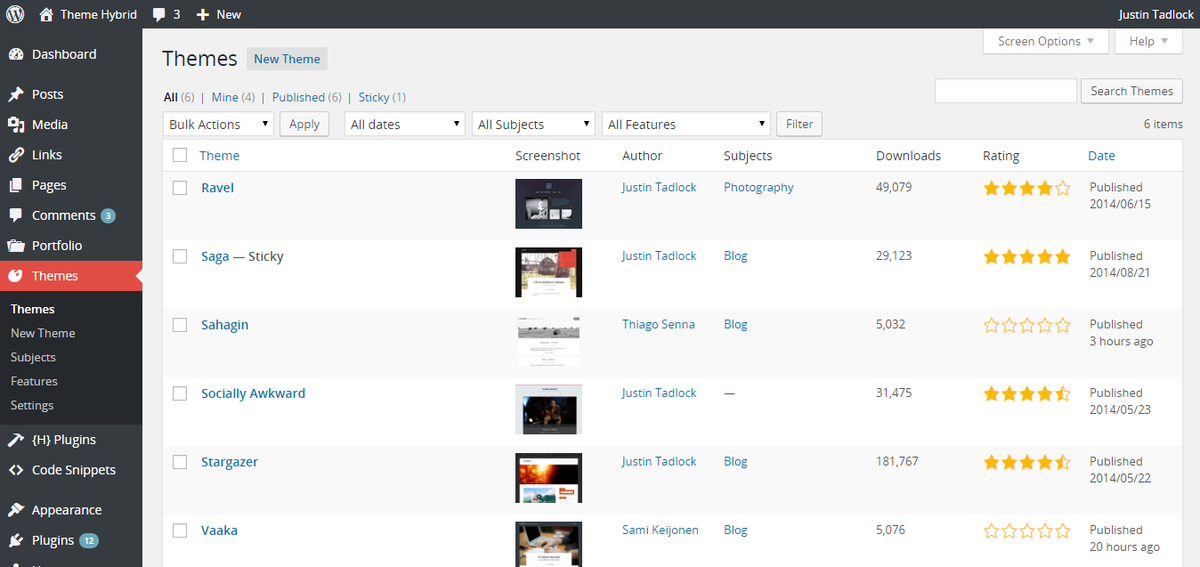Image resolution: width=1200 pixels, height=567 pixels.
Task: Click the Posts pushpin icon
Action: point(16,94)
